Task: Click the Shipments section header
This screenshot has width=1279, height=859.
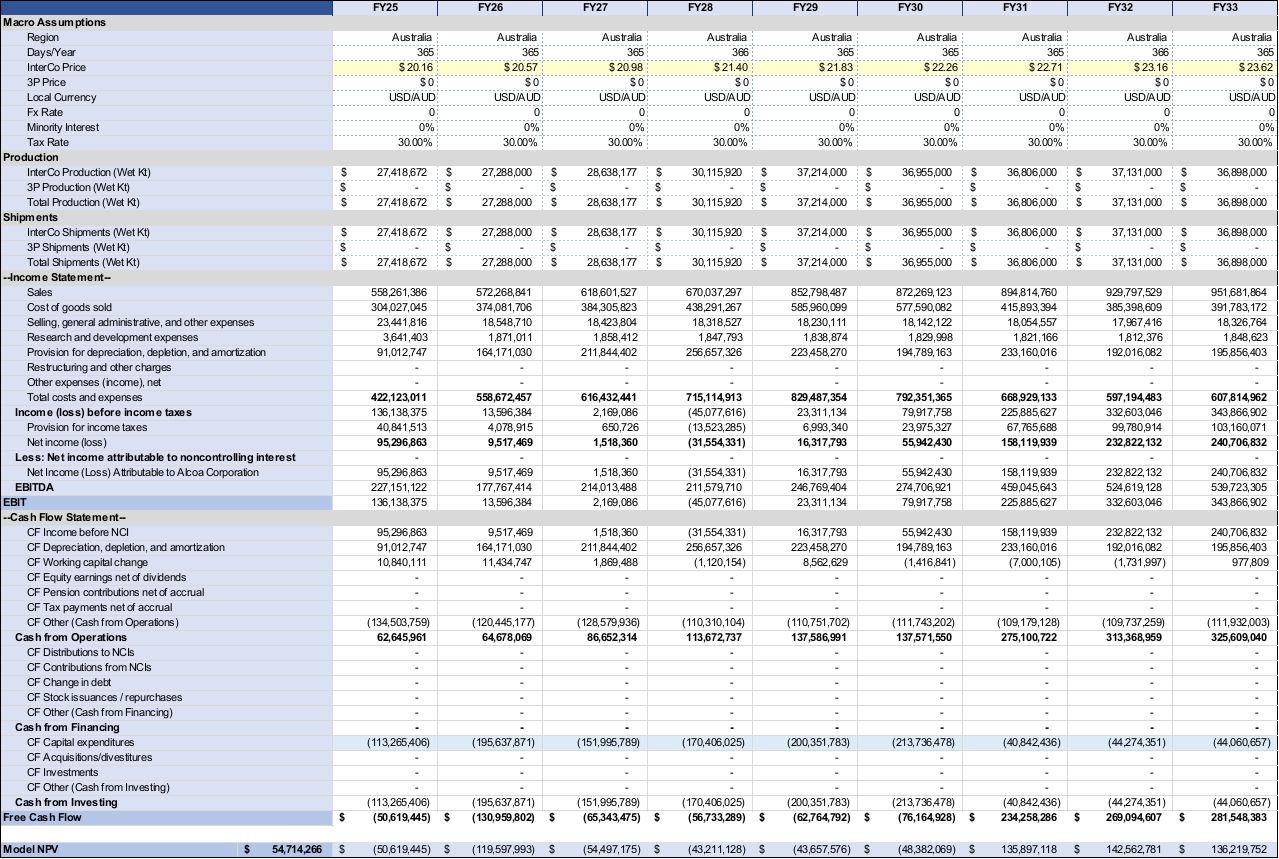Action: 30,217
